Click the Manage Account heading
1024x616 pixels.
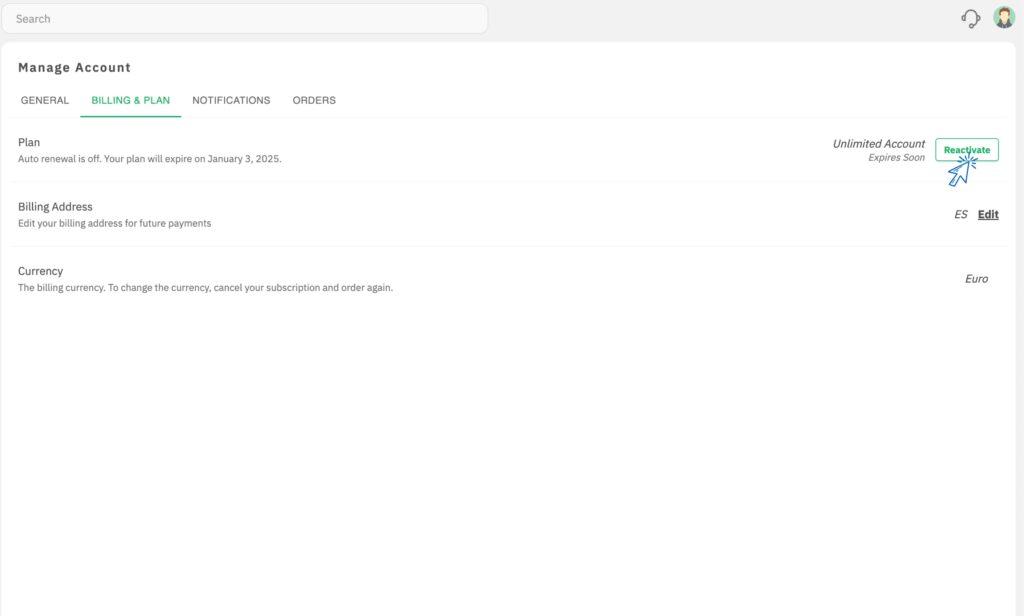[74, 67]
